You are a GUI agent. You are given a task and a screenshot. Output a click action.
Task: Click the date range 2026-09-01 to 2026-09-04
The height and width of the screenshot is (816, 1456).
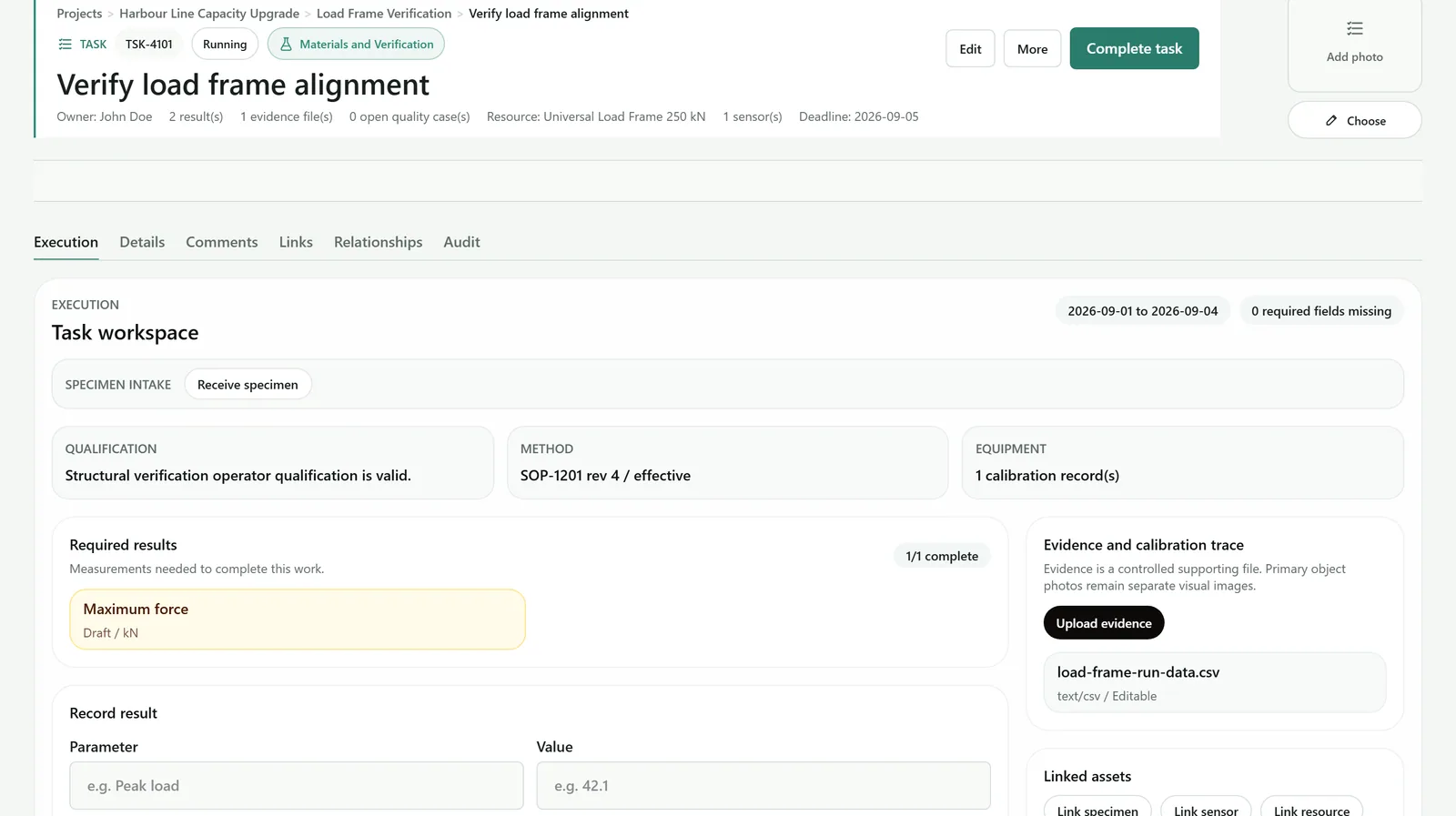[1143, 311]
